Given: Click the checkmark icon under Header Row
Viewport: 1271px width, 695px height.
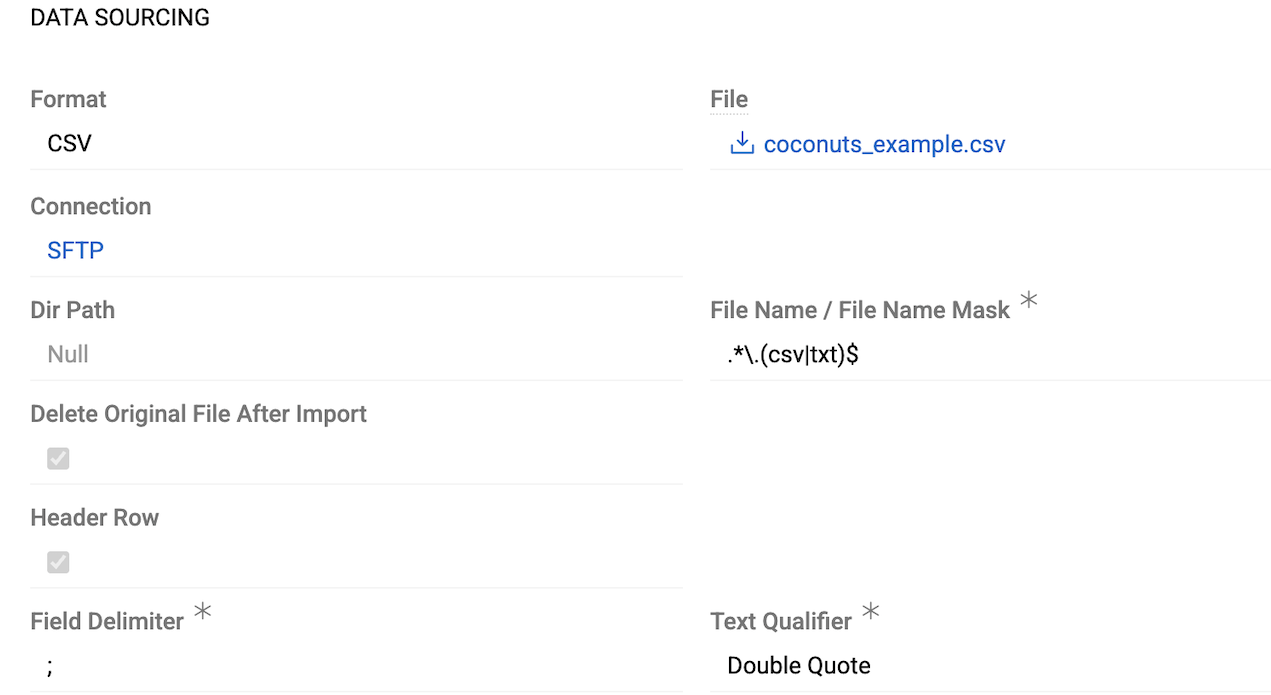Looking at the screenshot, I should coord(57,562).
